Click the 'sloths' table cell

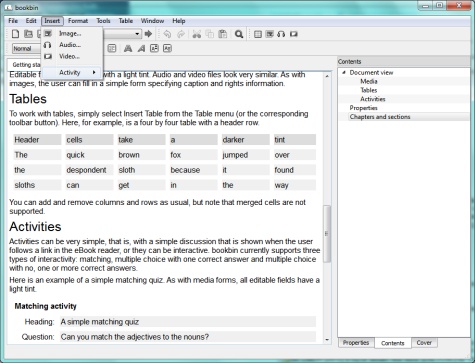click(x=37, y=185)
